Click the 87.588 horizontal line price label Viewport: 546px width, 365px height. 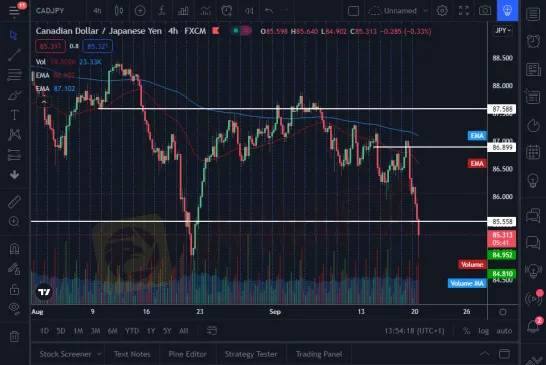pyautogui.click(x=502, y=109)
